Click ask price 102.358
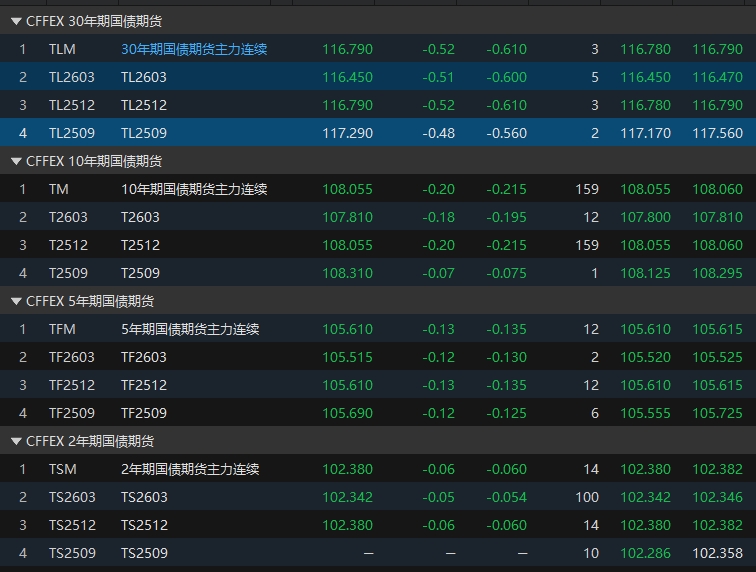 717,553
